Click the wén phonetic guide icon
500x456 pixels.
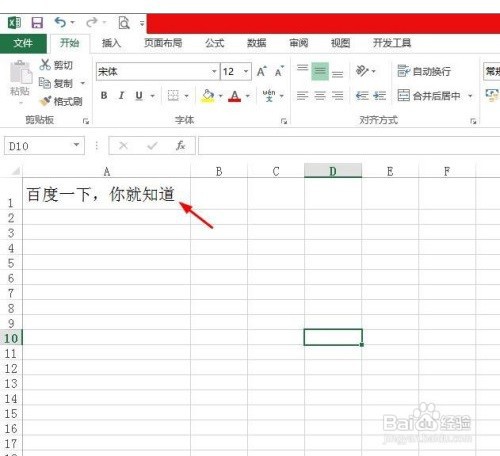pos(269,96)
